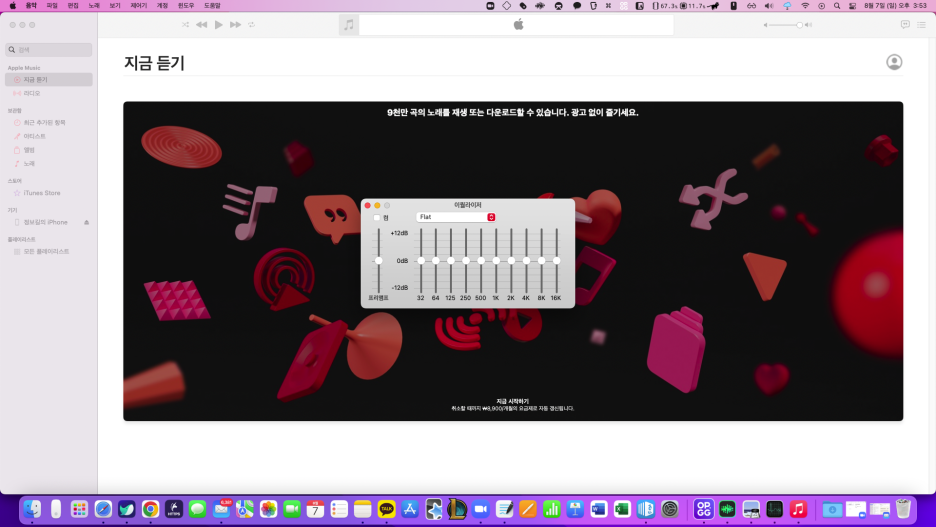Adjust the 4K equalizer slider

click(x=526, y=261)
